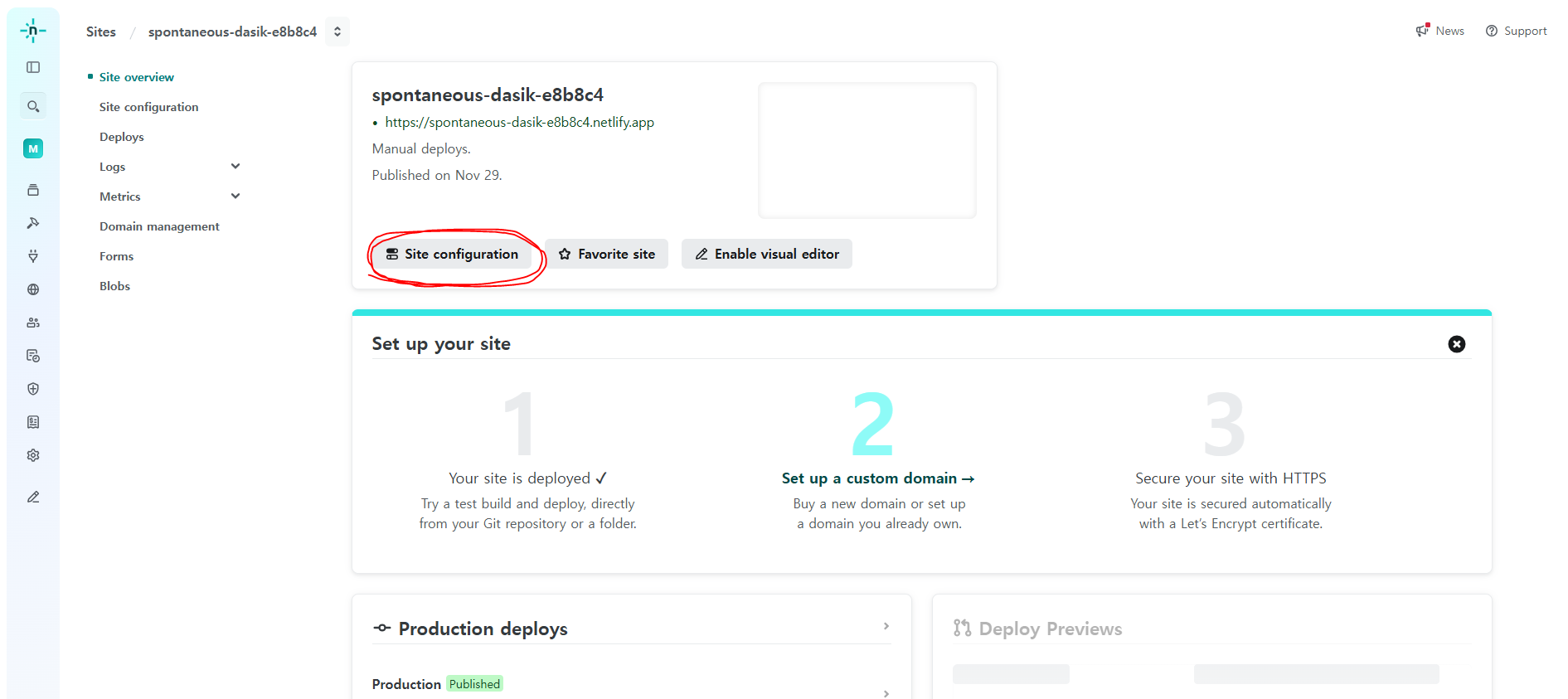Open Logs in the side menu
Screen dimensions: 1568x699
click(x=113, y=167)
